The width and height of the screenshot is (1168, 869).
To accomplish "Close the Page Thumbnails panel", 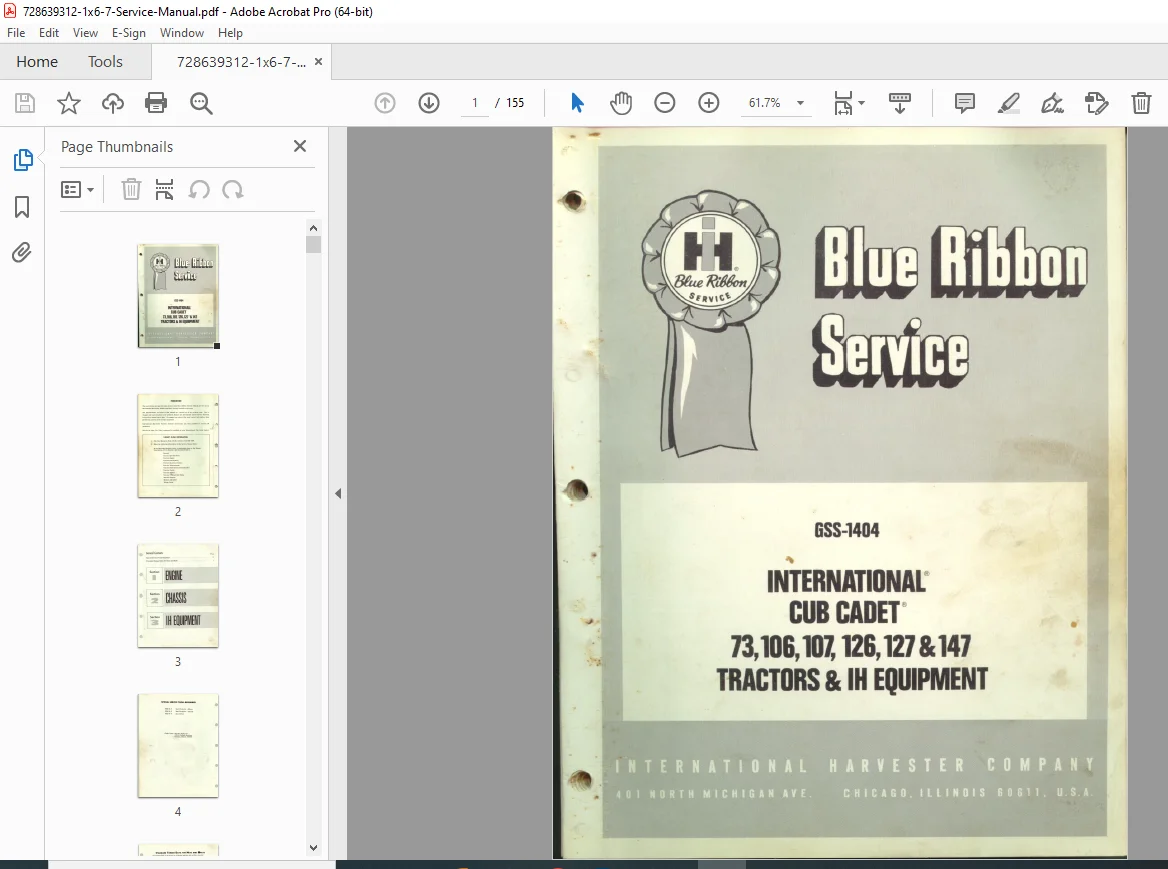I will (x=300, y=146).
